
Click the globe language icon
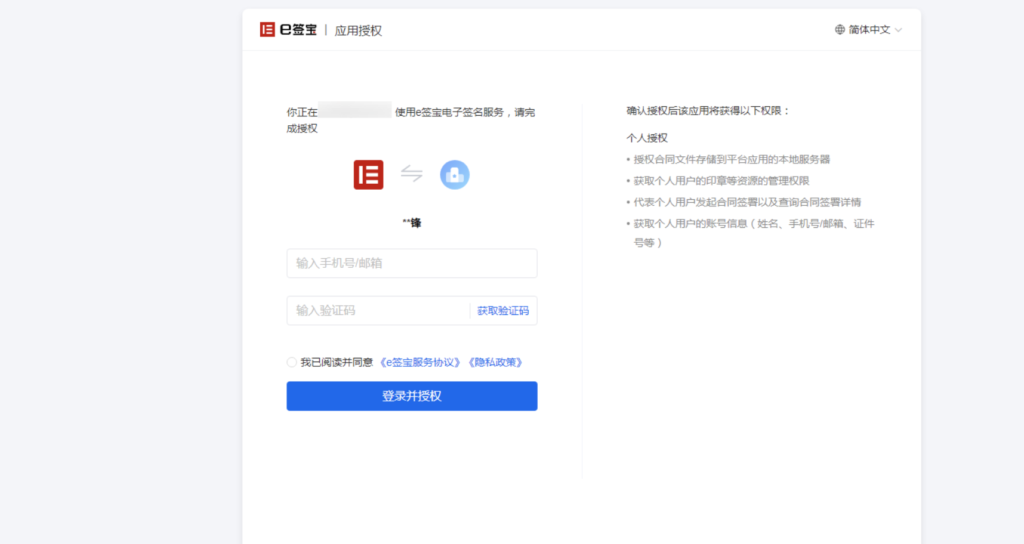point(840,30)
